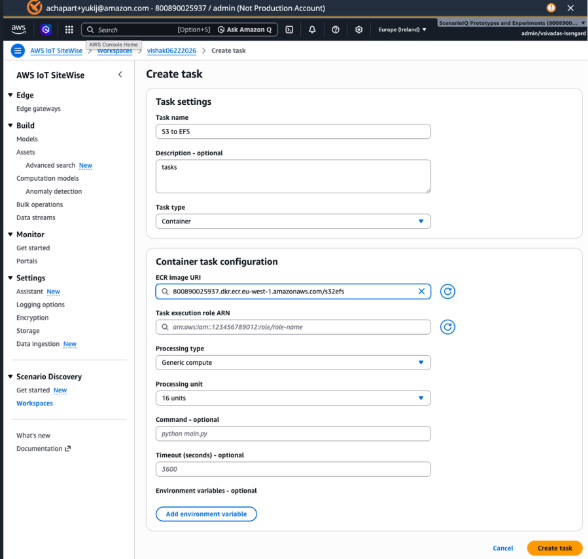The image size is (588, 559).
Task: Open Storage in sidebar
Action: coord(28,331)
